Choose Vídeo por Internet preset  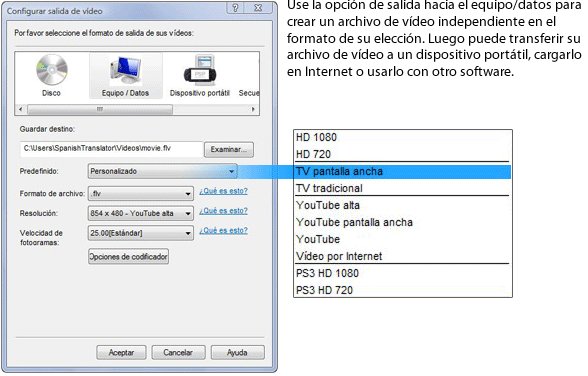(x=402, y=256)
